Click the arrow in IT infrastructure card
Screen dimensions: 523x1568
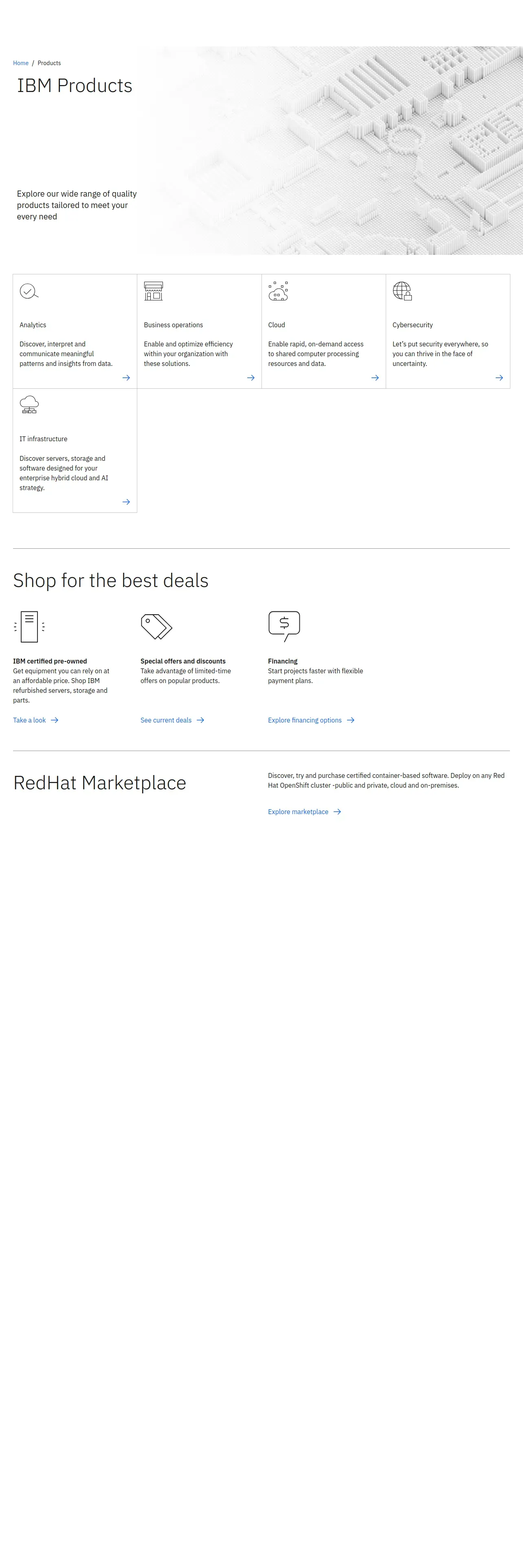click(126, 502)
